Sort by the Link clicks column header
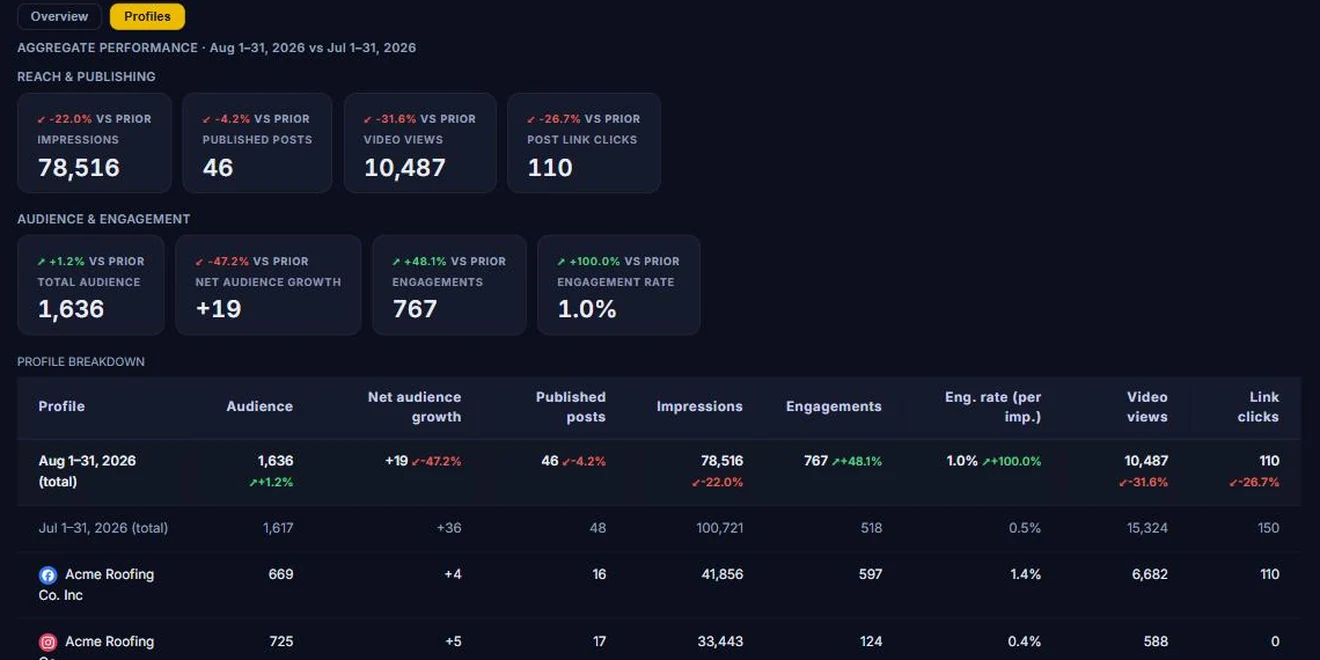 1258,407
